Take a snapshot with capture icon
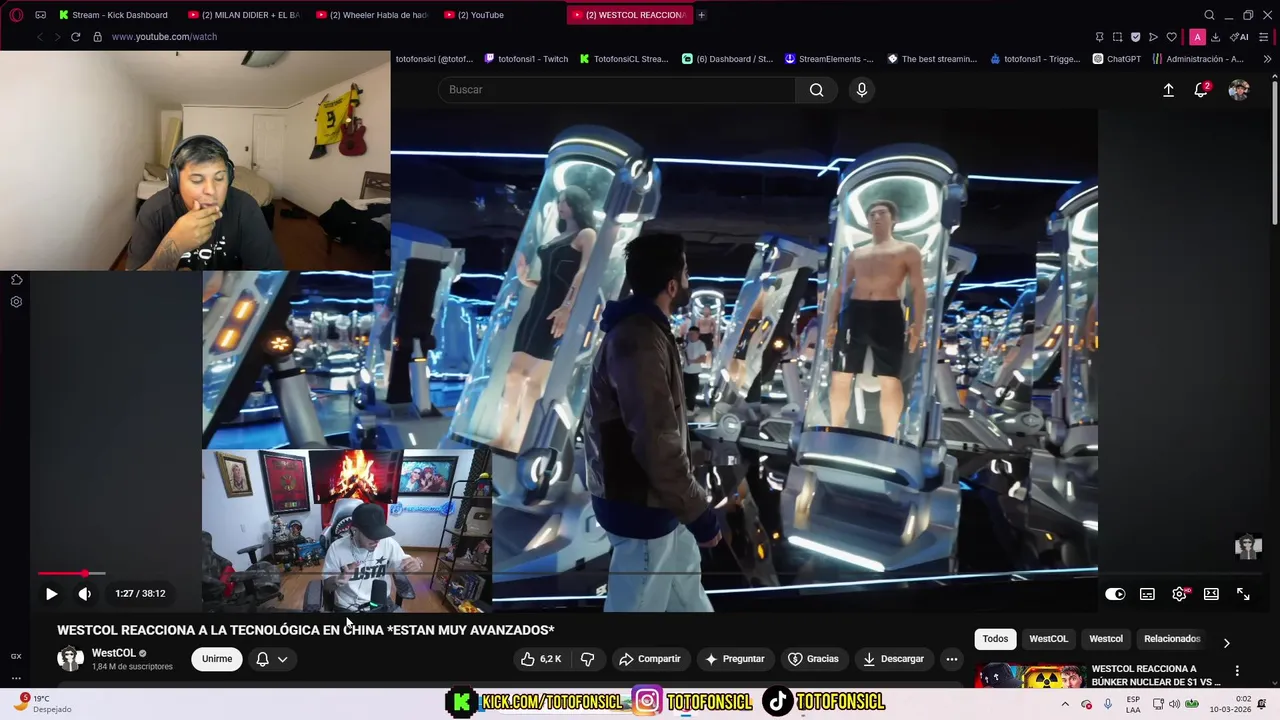Image resolution: width=1280 pixels, height=720 pixels. (x=1117, y=37)
